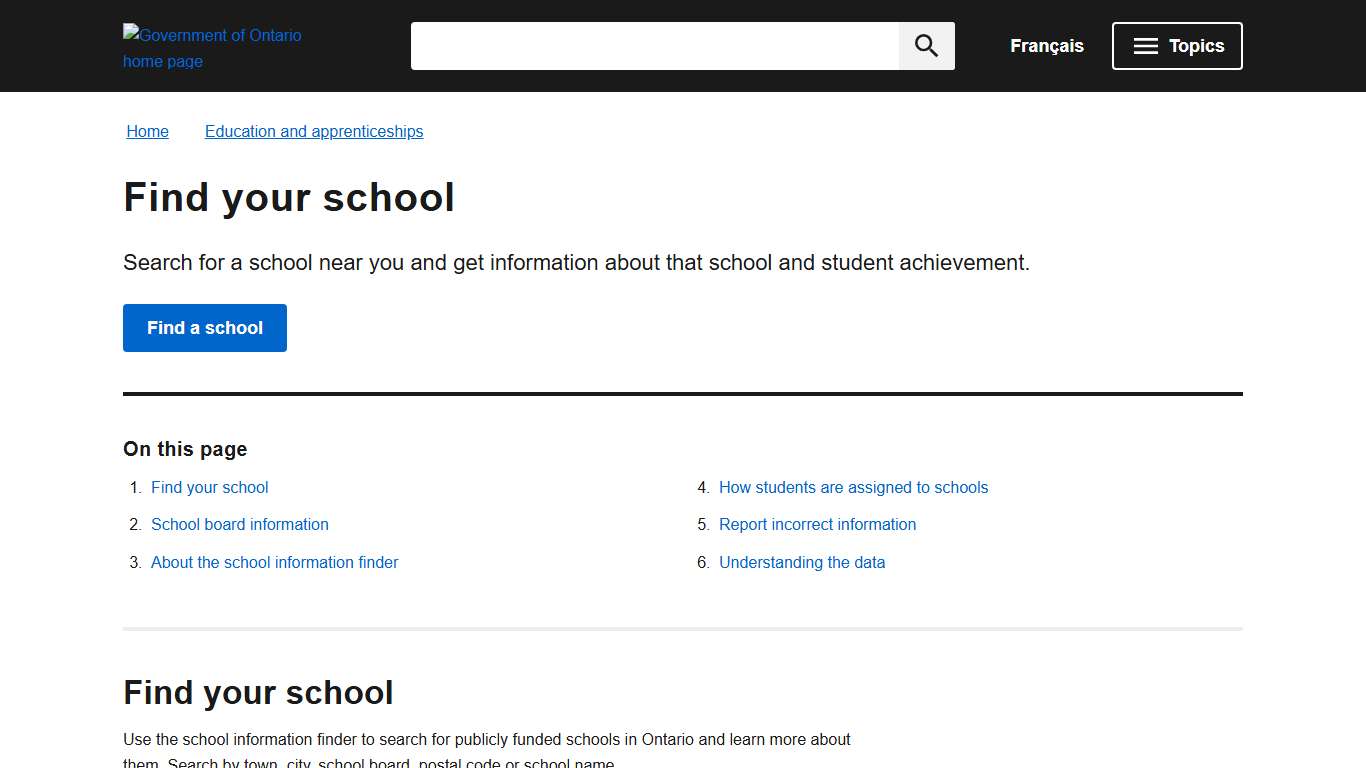The width and height of the screenshot is (1366, 768).
Task: Select Understanding the data link
Action: point(801,562)
